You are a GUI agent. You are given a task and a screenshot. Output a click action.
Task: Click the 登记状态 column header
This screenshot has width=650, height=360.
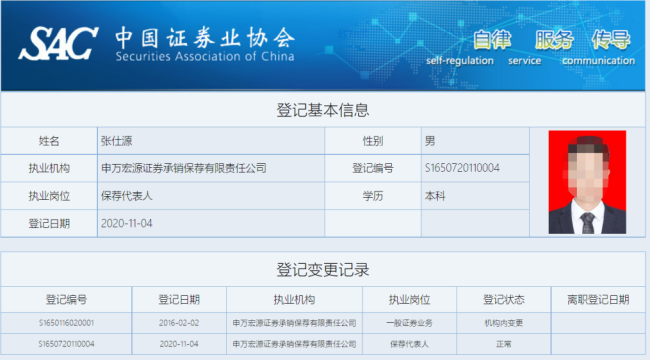504,299
